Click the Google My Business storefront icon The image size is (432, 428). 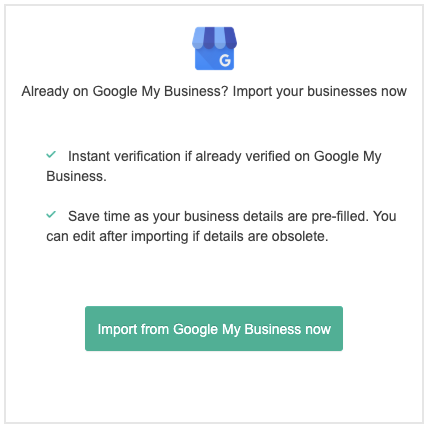(x=214, y=48)
